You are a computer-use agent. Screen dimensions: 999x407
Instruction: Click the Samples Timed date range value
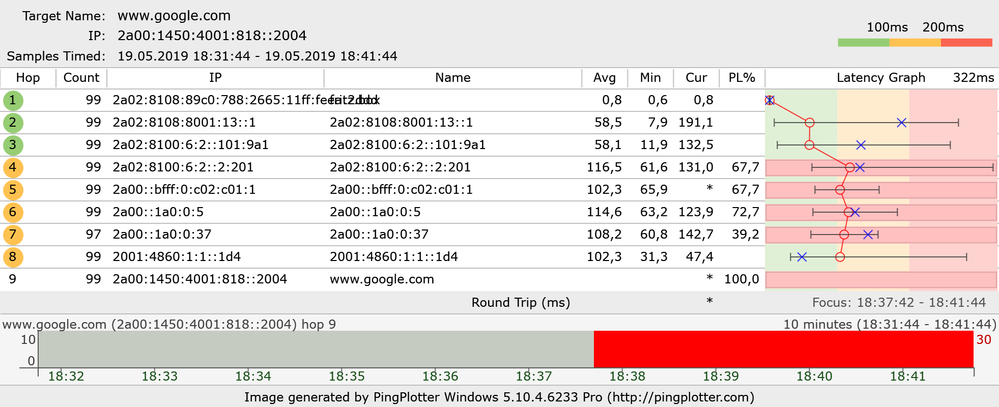pos(257,56)
